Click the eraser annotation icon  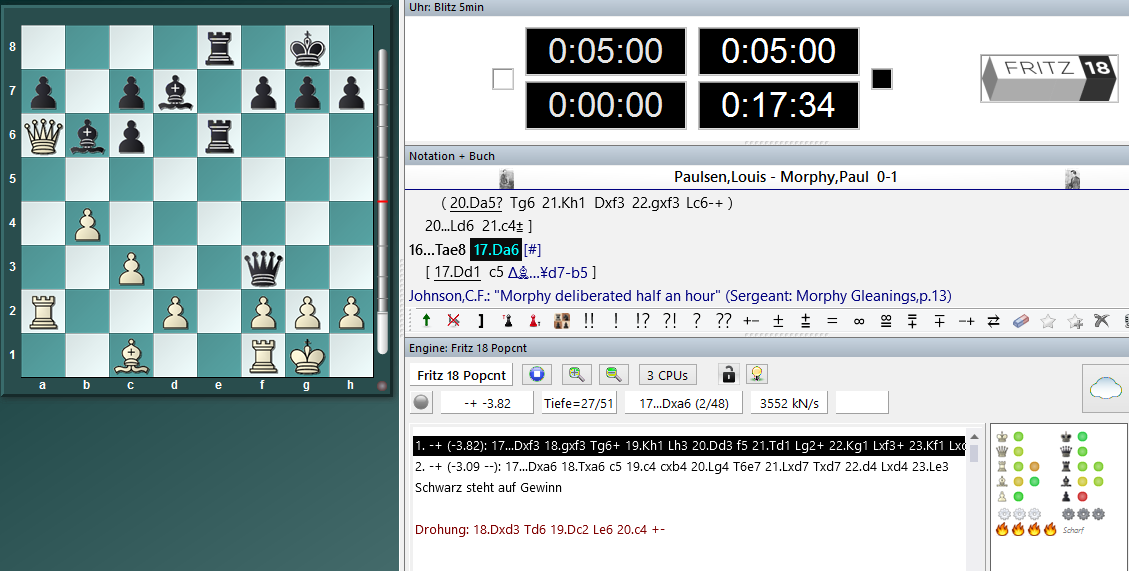point(1020,321)
